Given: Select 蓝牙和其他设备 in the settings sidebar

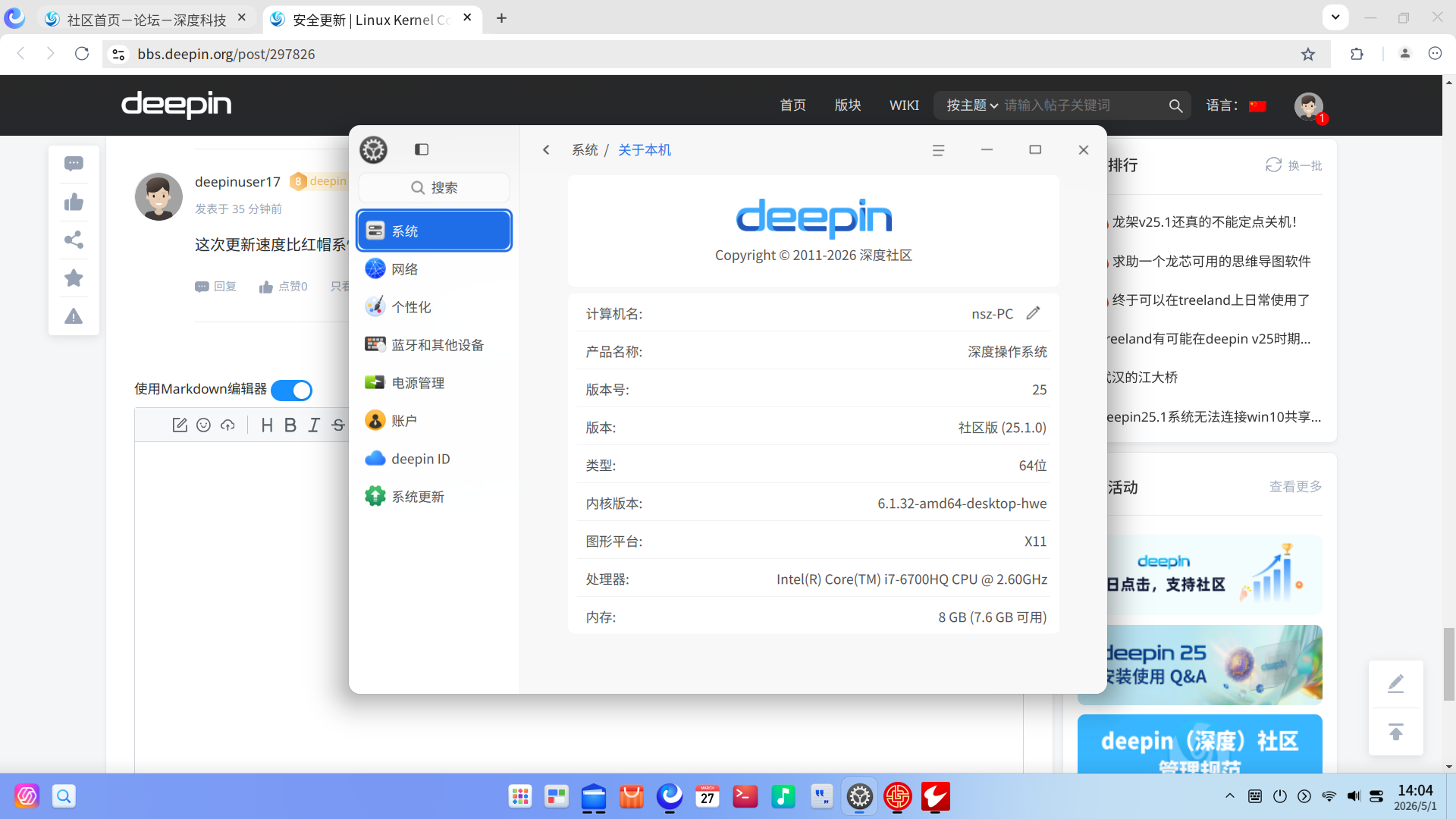Looking at the screenshot, I should coord(434,344).
